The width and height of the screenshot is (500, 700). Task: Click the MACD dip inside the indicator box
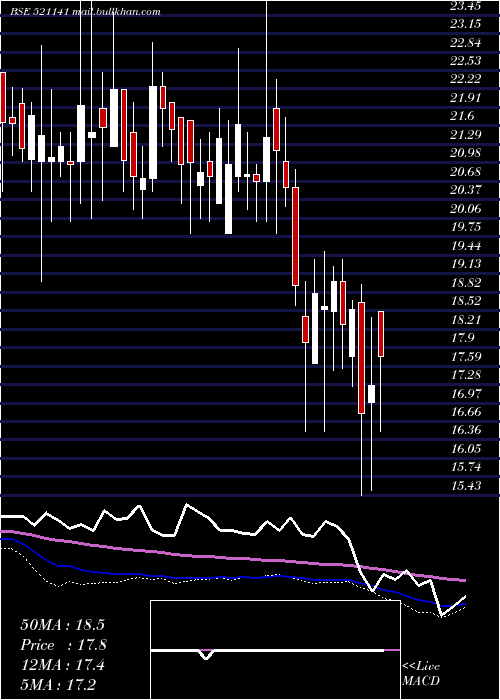point(206,654)
